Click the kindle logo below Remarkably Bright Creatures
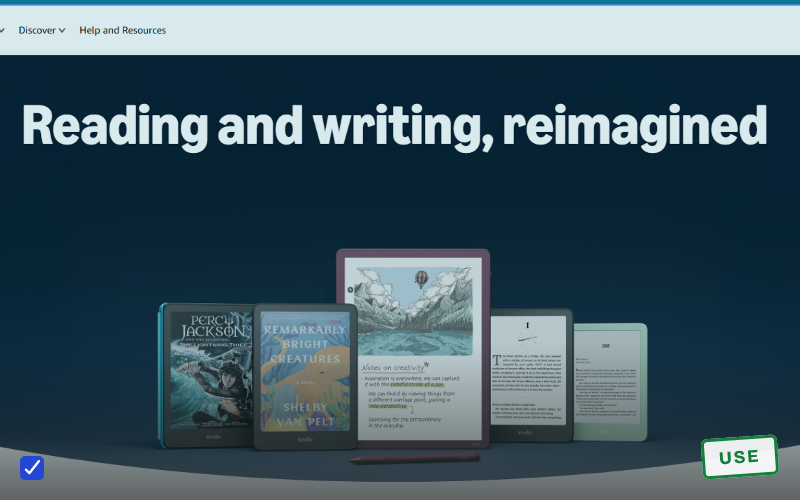The image size is (800, 500). pyautogui.click(x=305, y=439)
